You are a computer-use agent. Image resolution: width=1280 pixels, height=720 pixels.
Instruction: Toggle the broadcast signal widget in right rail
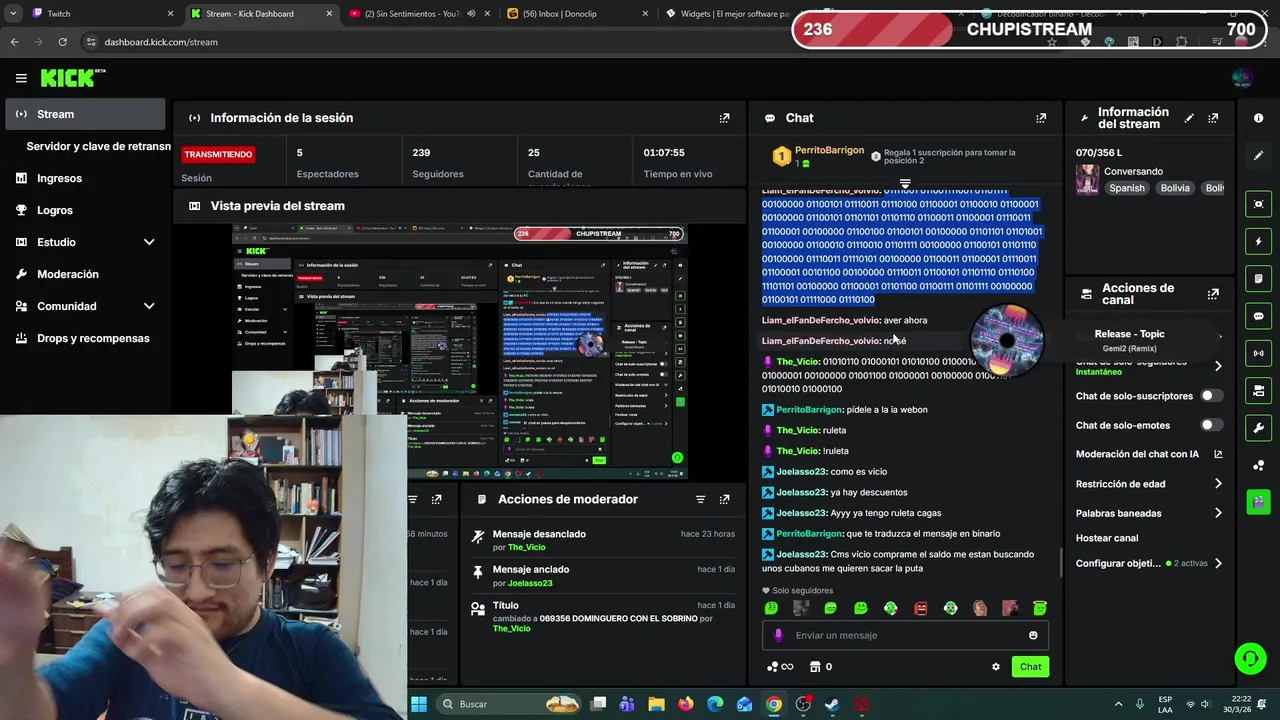[1258, 353]
